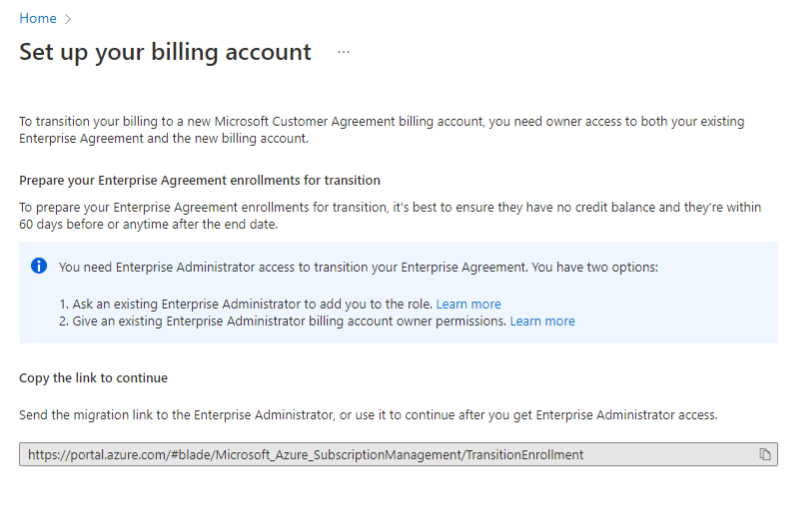Screen dimensions: 808x522
Task: Click the You need Enterprise Administrator access message
Action: [x=358, y=267]
